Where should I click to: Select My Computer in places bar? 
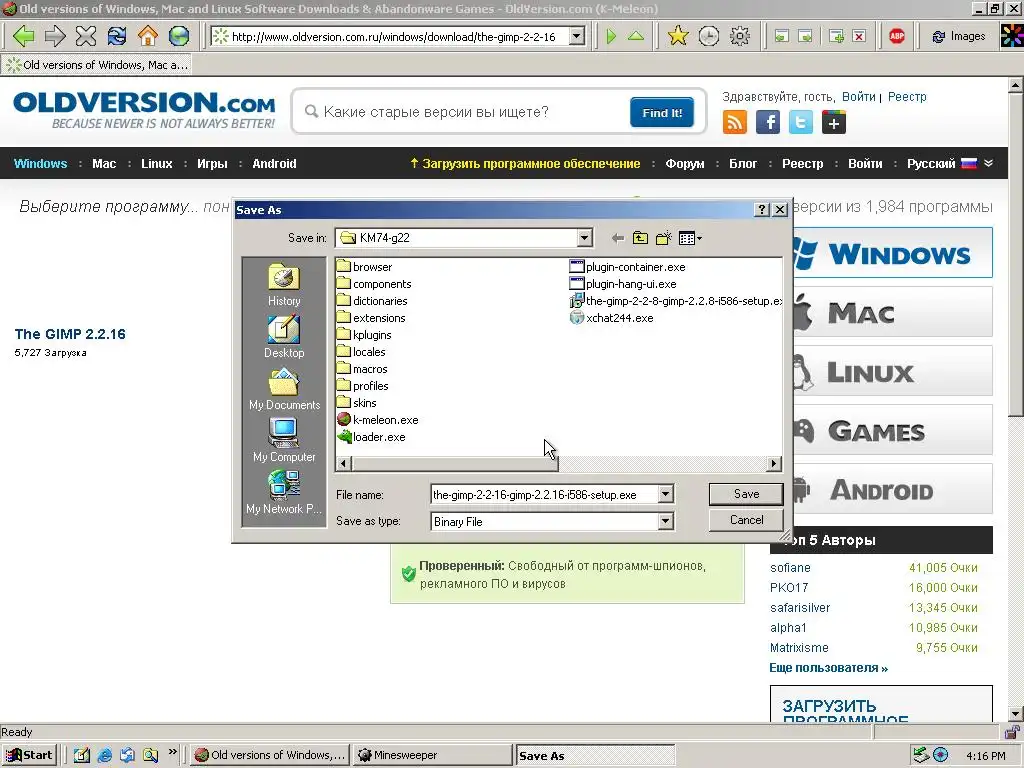[284, 441]
